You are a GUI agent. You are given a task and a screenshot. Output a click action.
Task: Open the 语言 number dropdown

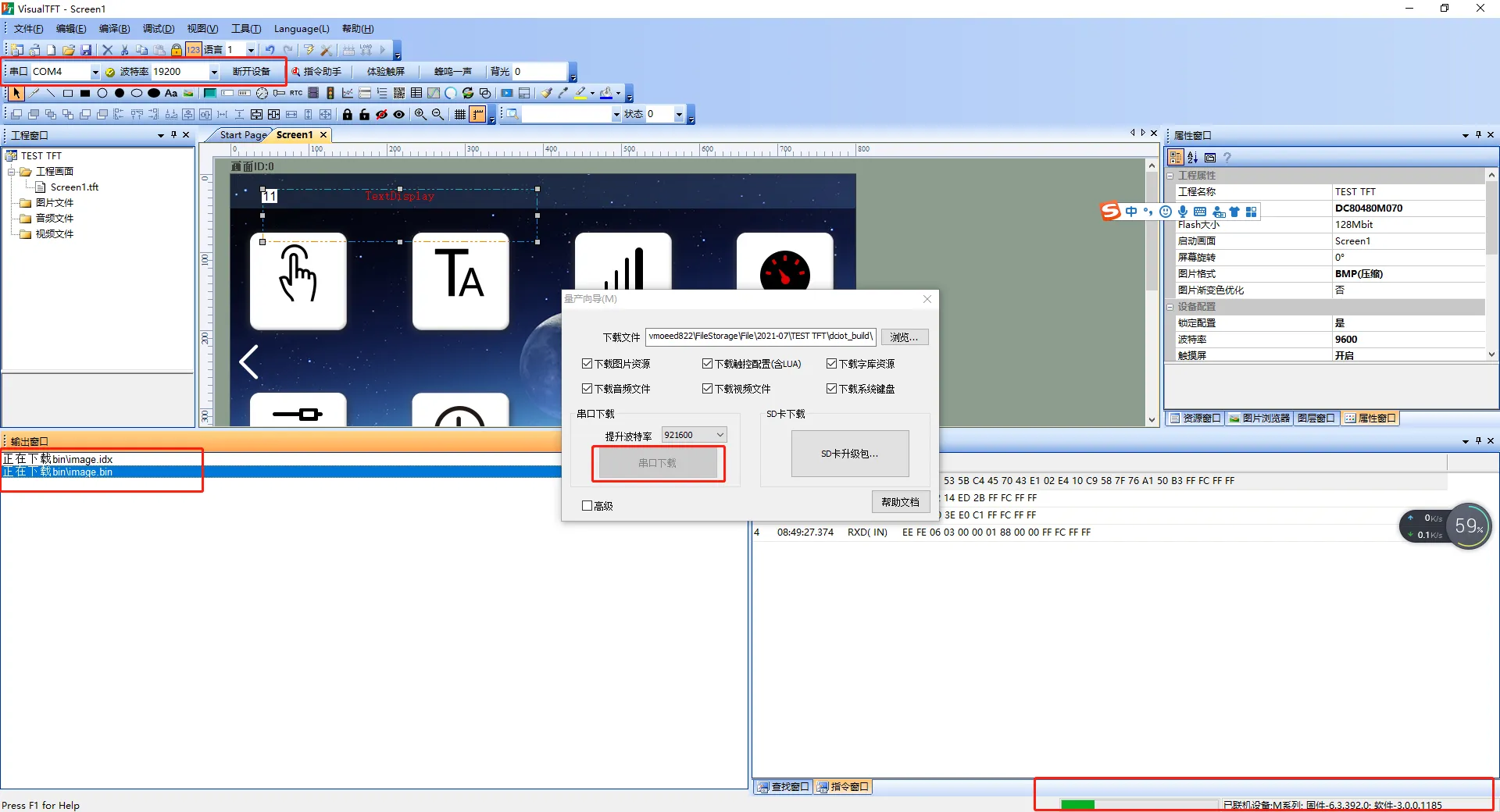251,50
